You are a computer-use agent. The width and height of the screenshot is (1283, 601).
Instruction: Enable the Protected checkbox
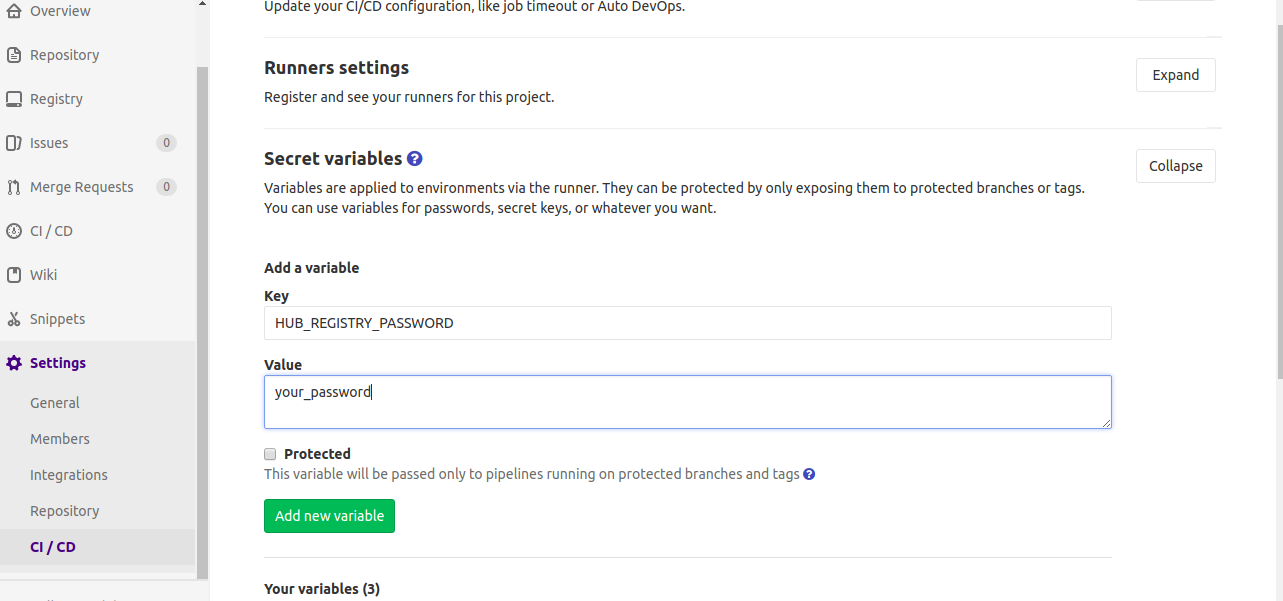click(270, 454)
